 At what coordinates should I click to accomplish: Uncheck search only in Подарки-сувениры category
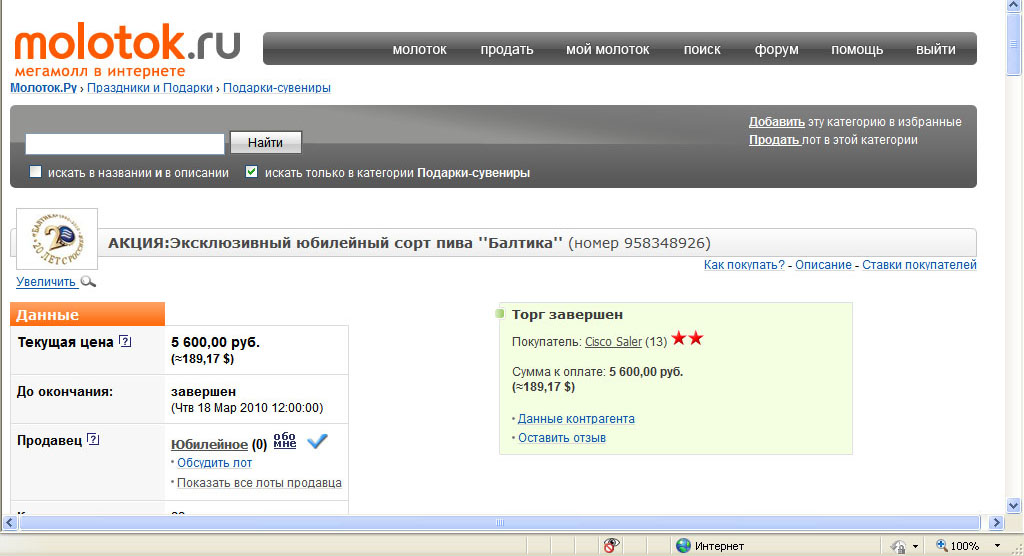(252, 172)
